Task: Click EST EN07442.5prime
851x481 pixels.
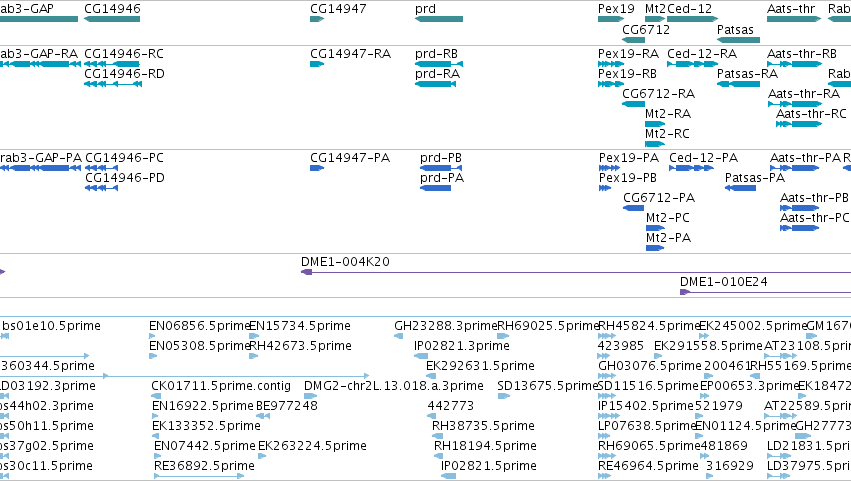Action: [x=158, y=457]
